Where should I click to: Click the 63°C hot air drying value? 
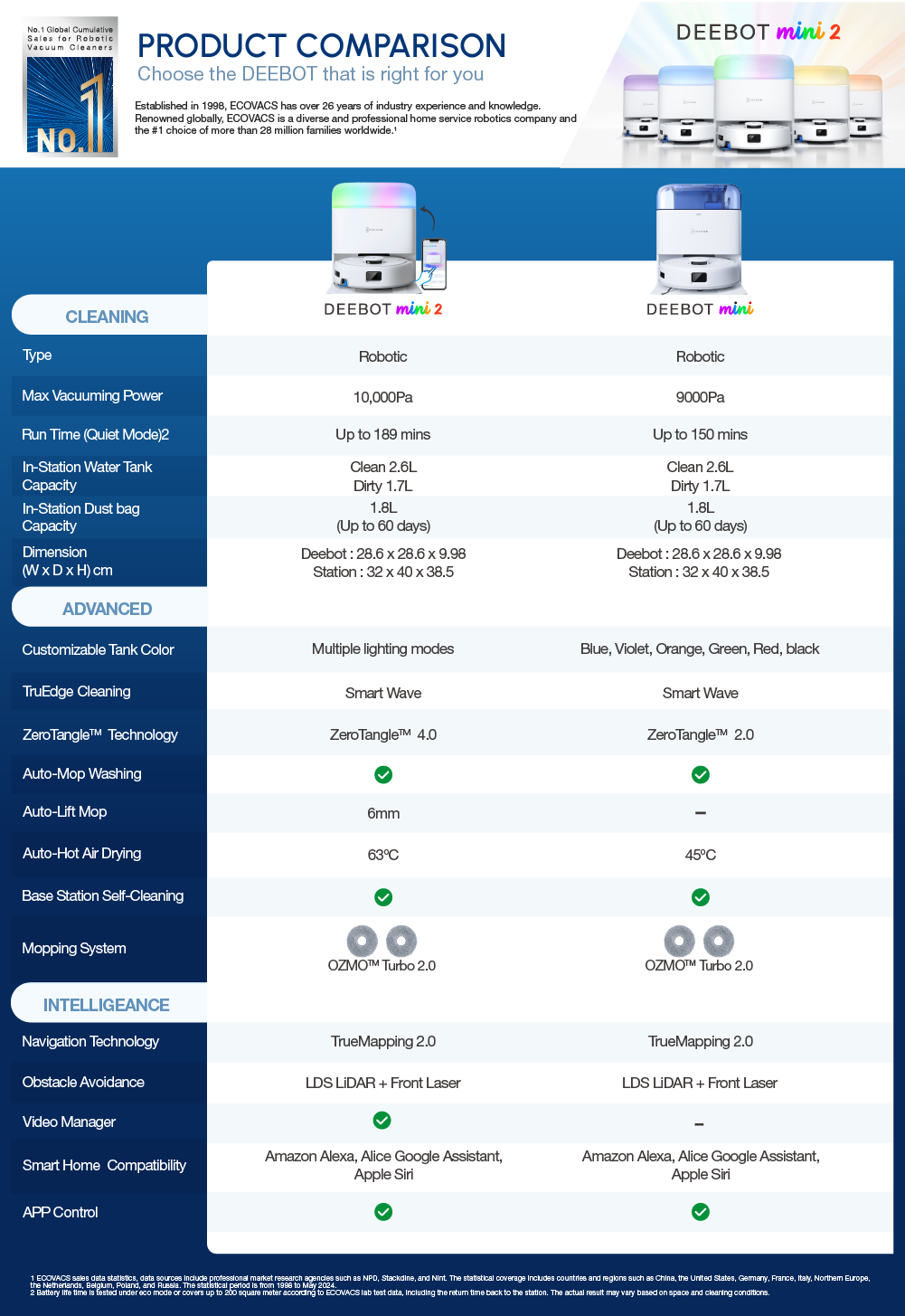click(x=383, y=855)
